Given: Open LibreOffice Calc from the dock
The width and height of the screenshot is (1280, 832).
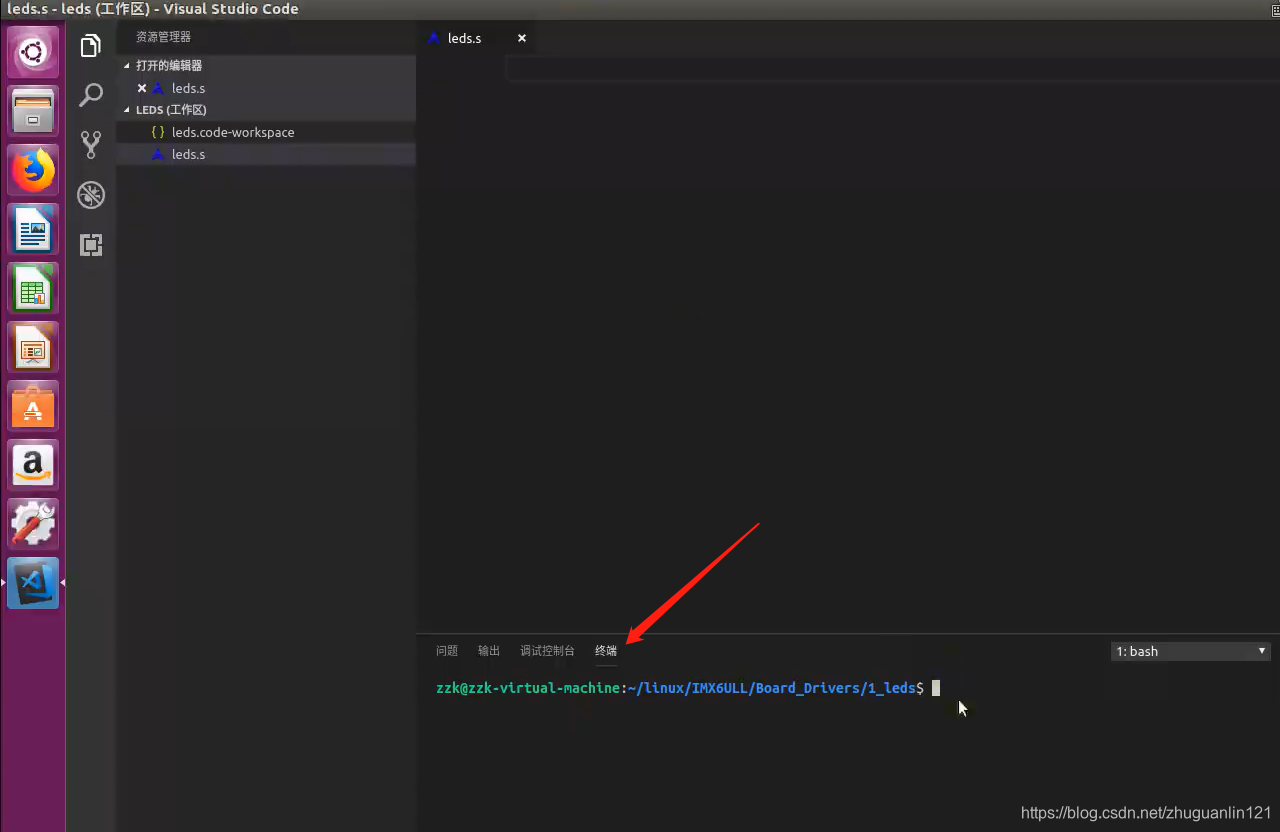Looking at the screenshot, I should tap(33, 288).
